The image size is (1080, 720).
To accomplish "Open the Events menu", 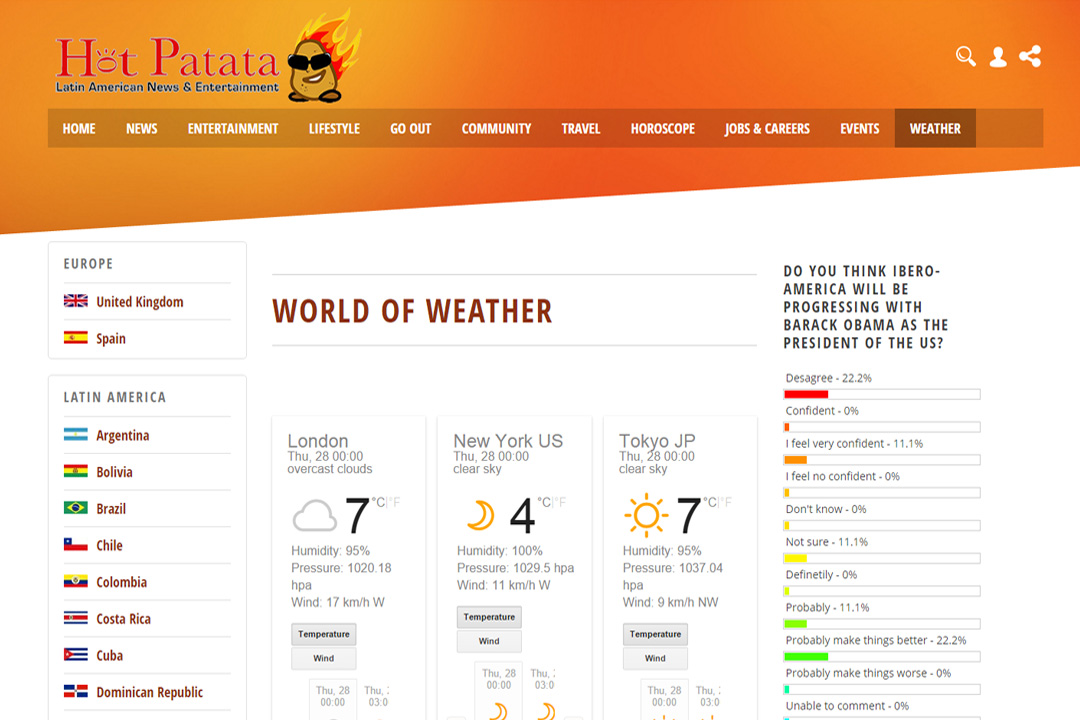I will click(x=860, y=129).
